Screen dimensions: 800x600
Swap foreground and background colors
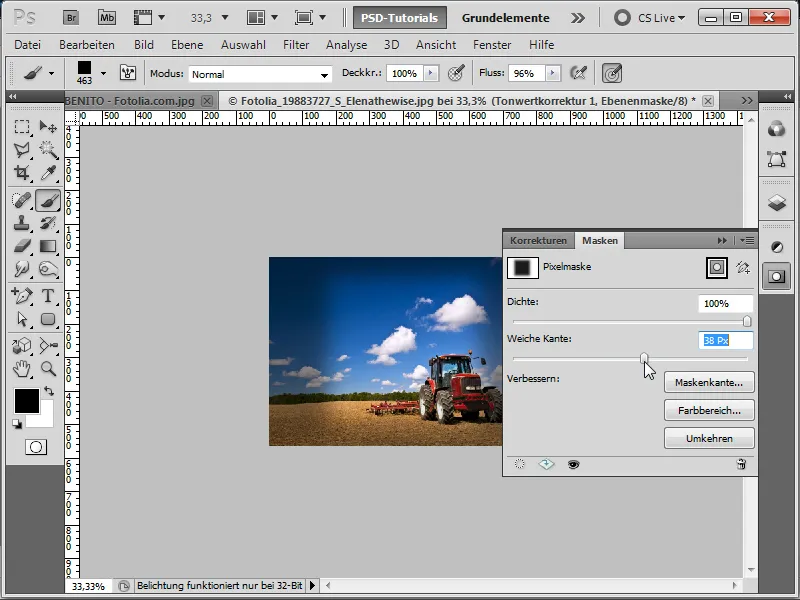49,391
